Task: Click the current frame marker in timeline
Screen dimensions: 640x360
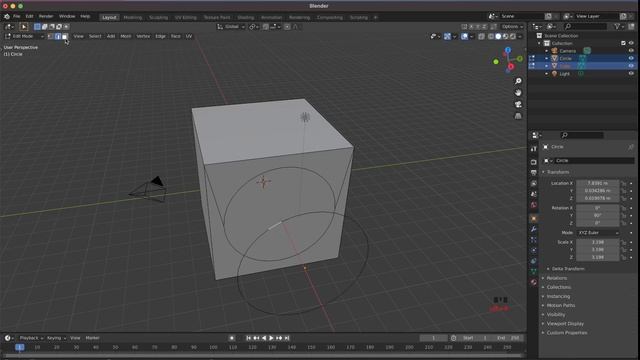Action: pos(20,347)
